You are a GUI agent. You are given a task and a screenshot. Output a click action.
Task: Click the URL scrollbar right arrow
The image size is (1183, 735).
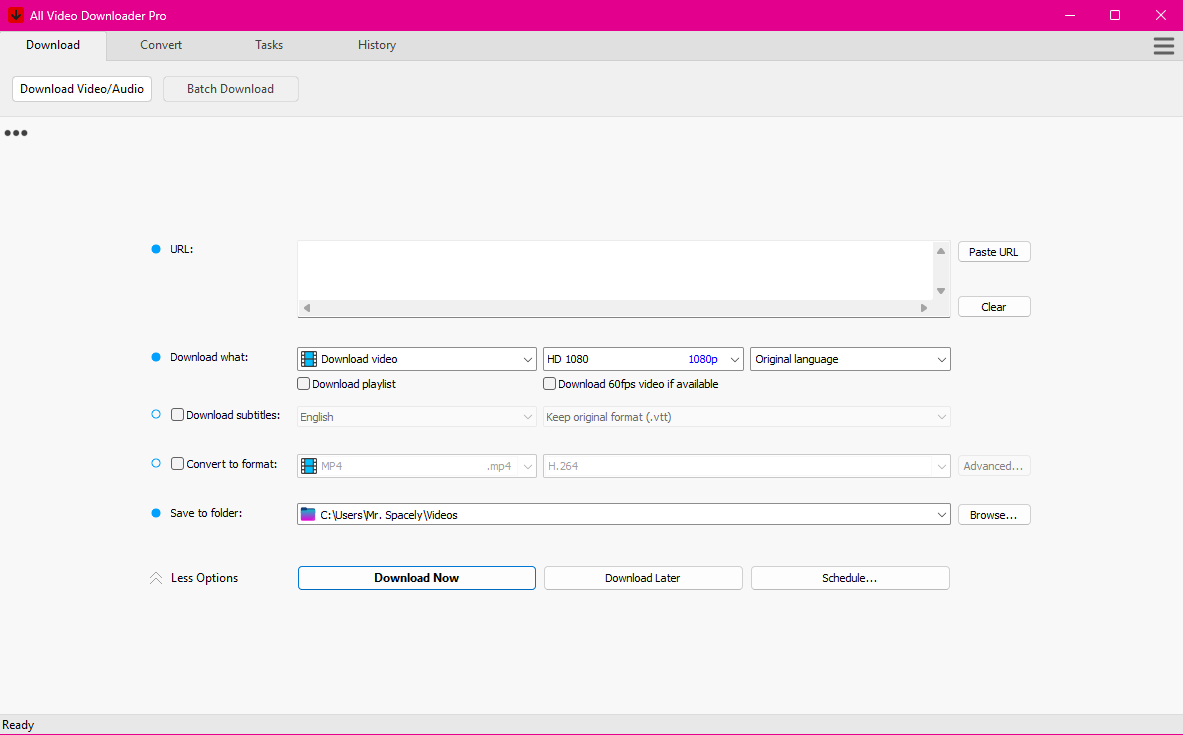pyautogui.click(x=924, y=308)
